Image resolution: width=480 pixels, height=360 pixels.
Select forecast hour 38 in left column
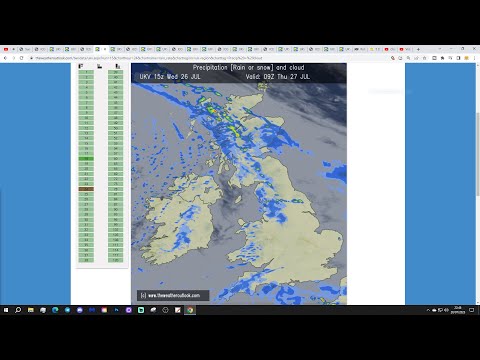86,260
